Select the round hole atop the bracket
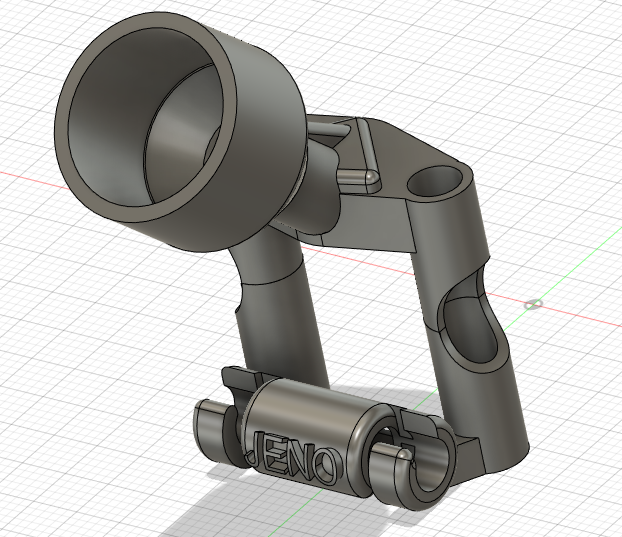The image size is (622, 537). pos(436,181)
